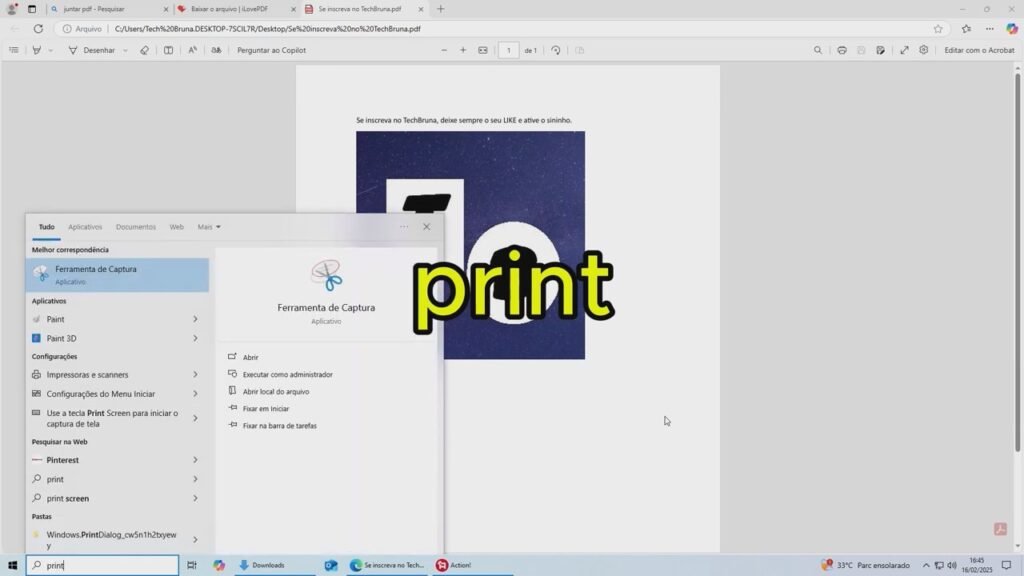Open volume control in system tray
This screenshot has height=576, width=1024.
point(952,566)
